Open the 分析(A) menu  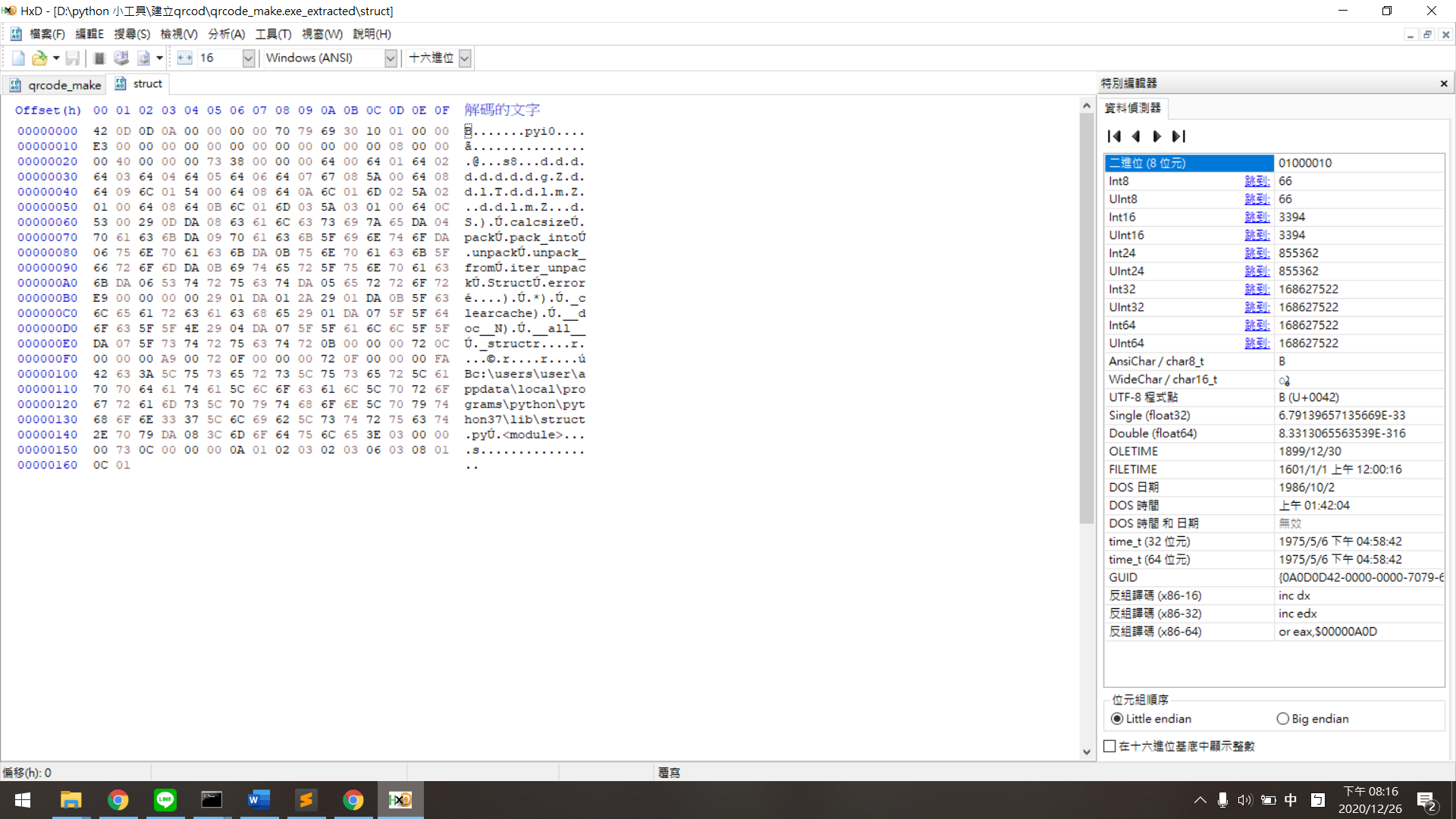[226, 34]
